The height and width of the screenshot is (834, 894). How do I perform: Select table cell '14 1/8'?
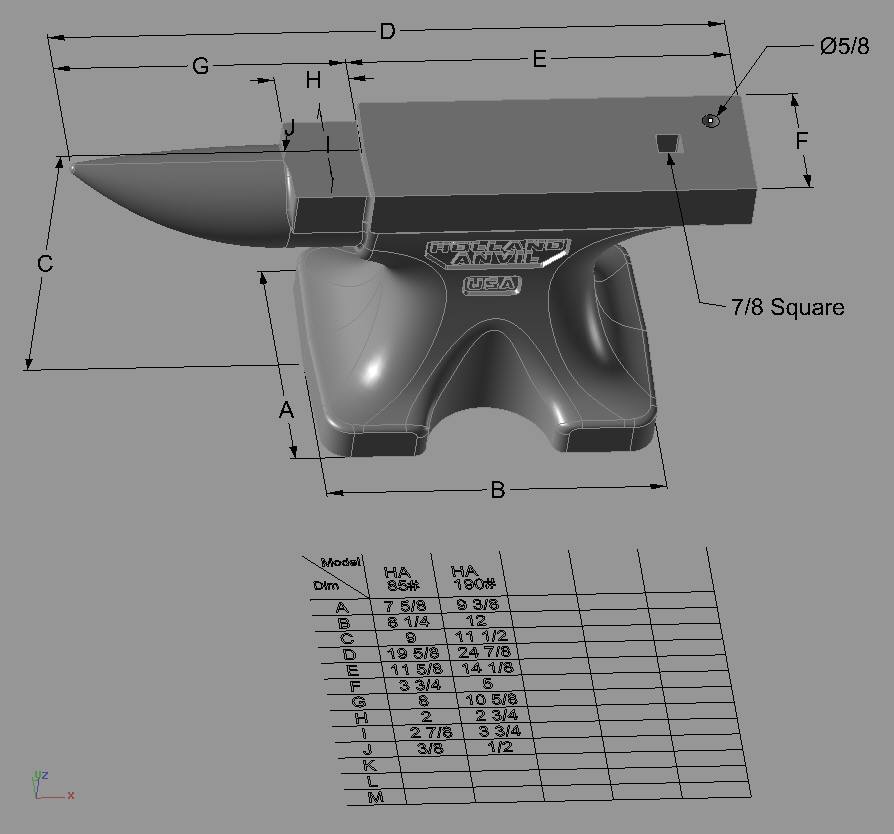[x=487, y=668]
